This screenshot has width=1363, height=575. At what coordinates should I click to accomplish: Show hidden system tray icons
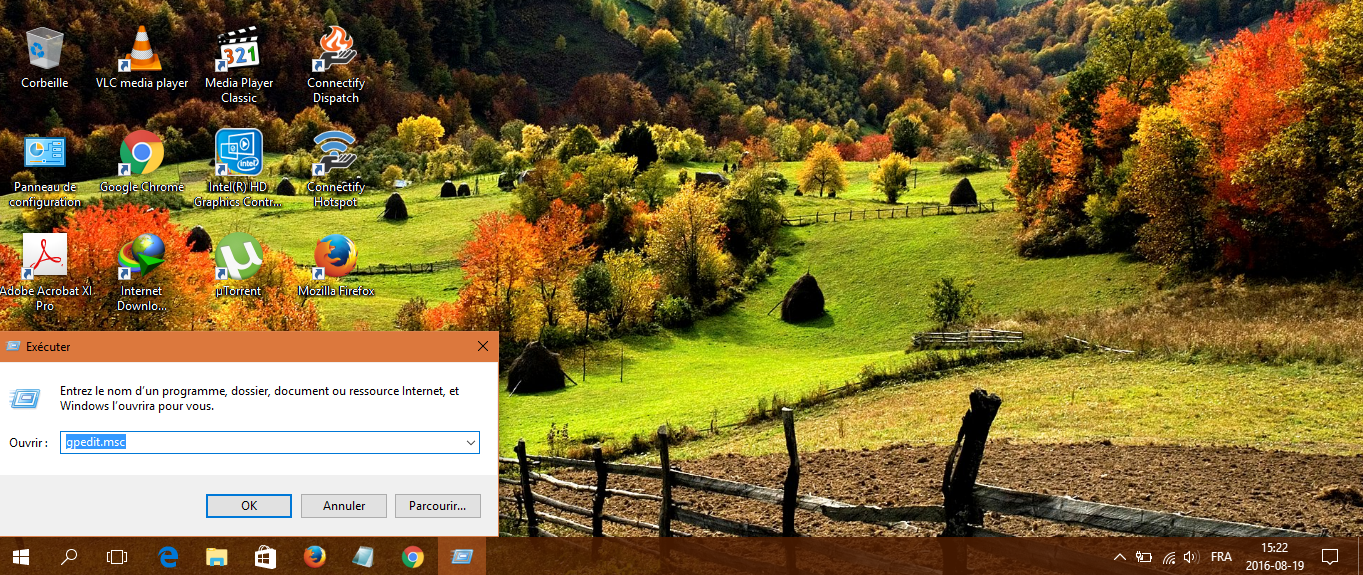[1120, 557]
